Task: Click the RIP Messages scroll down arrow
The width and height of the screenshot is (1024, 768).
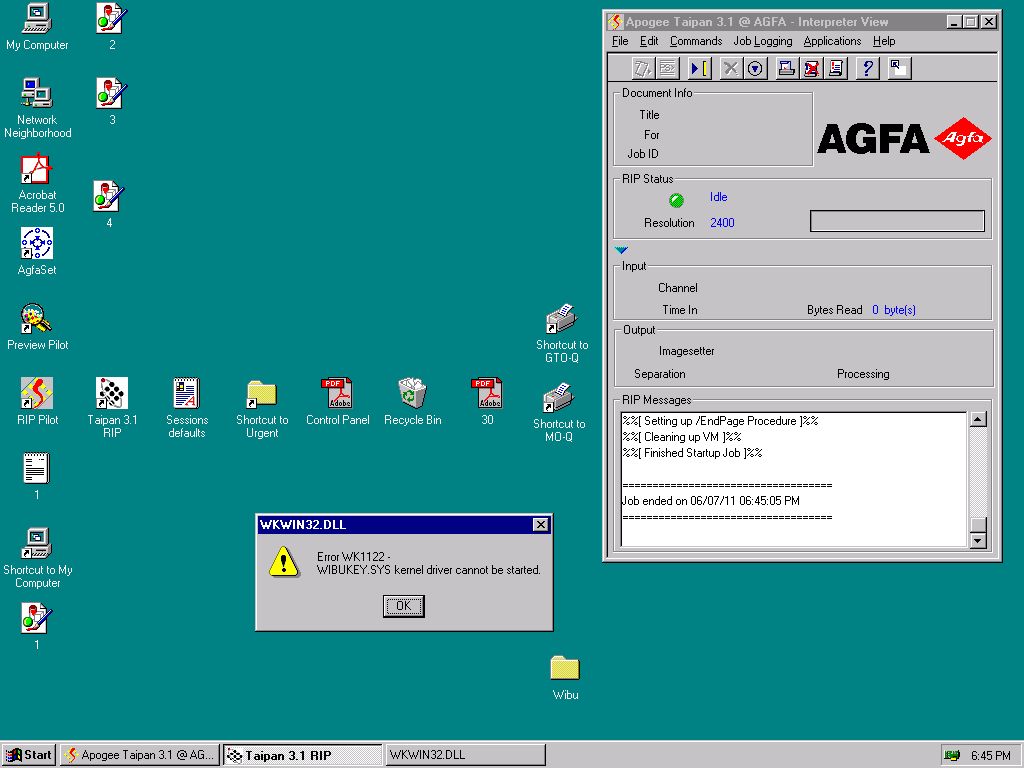Action: [x=978, y=540]
